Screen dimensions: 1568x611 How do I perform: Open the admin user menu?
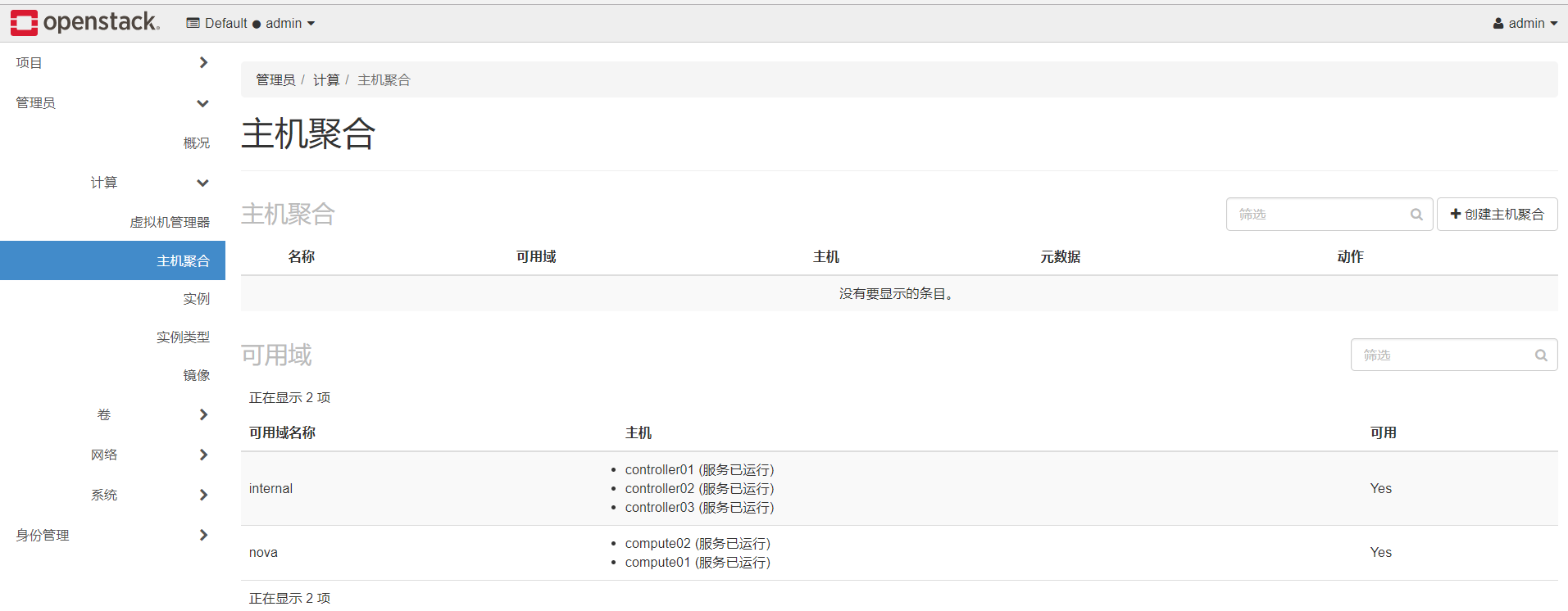[1525, 23]
